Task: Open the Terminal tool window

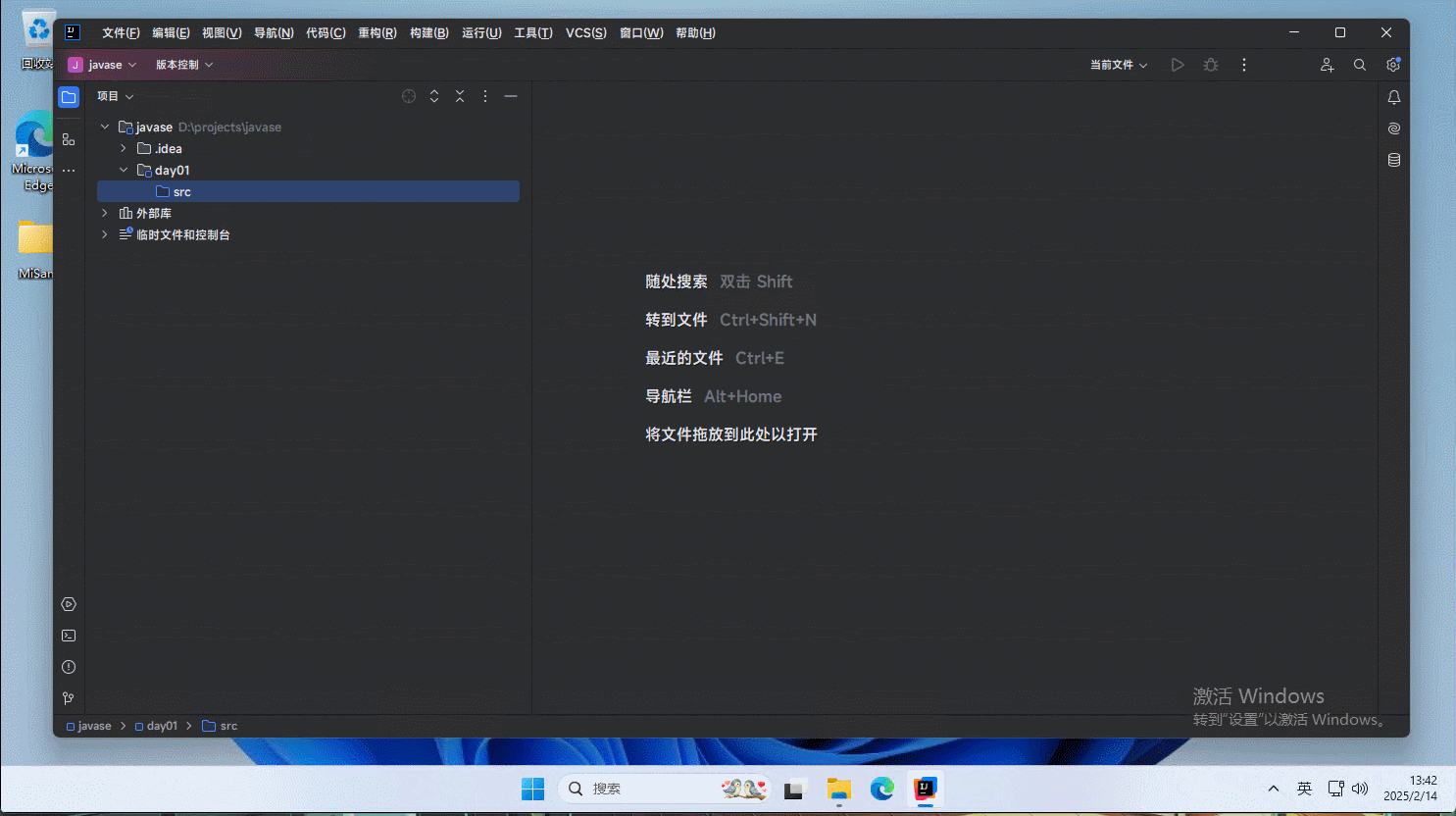Action: pos(69,636)
